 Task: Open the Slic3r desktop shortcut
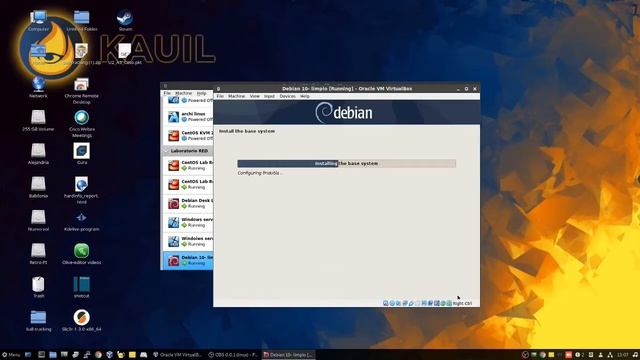(82, 321)
